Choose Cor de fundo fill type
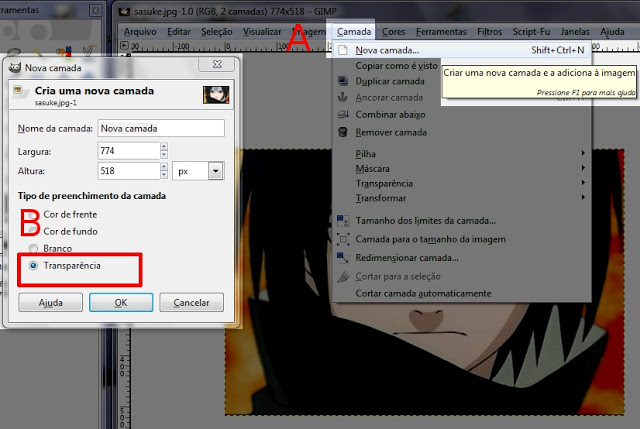 [x=35, y=231]
